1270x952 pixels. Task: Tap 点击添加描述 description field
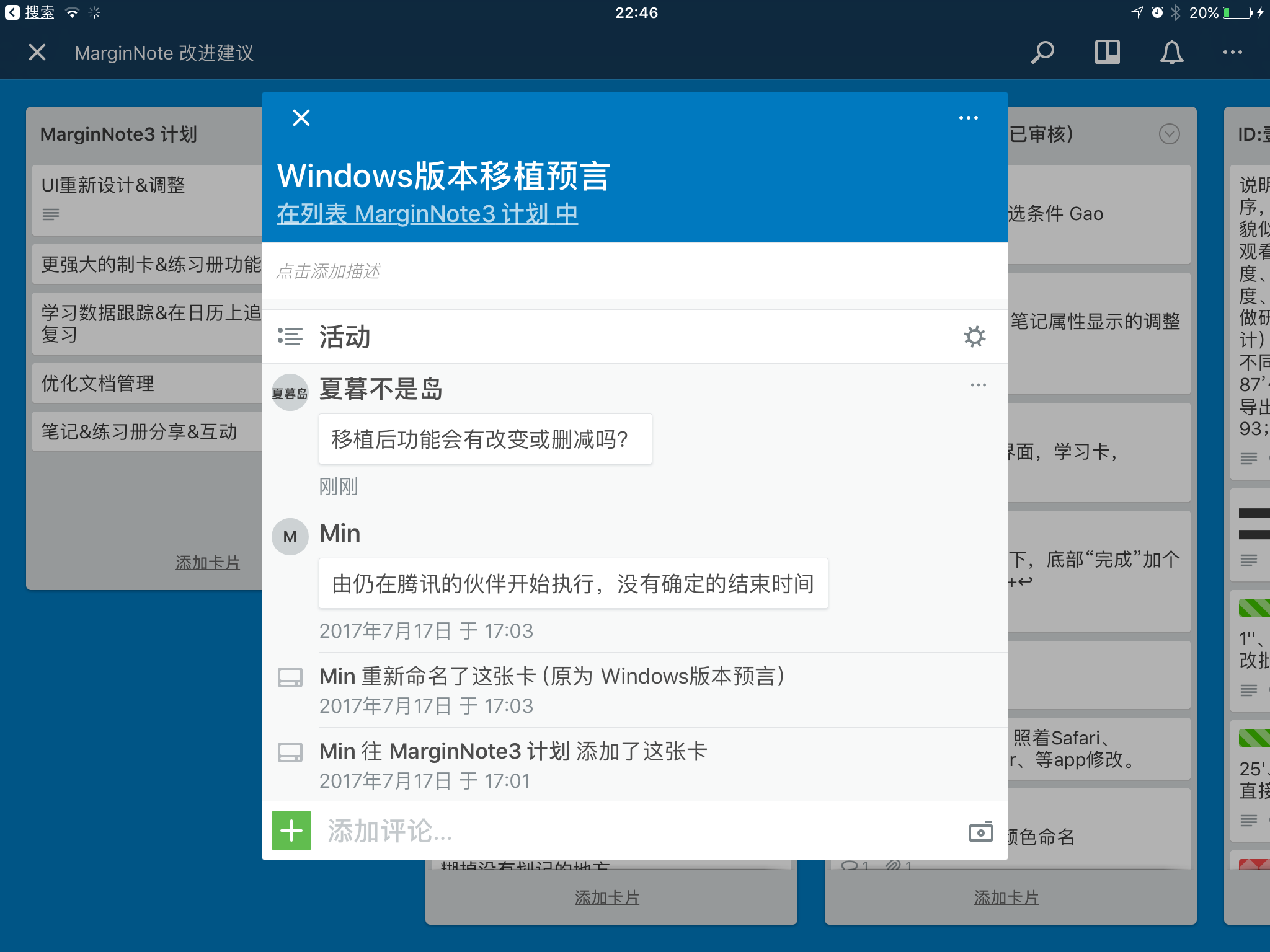[635, 271]
